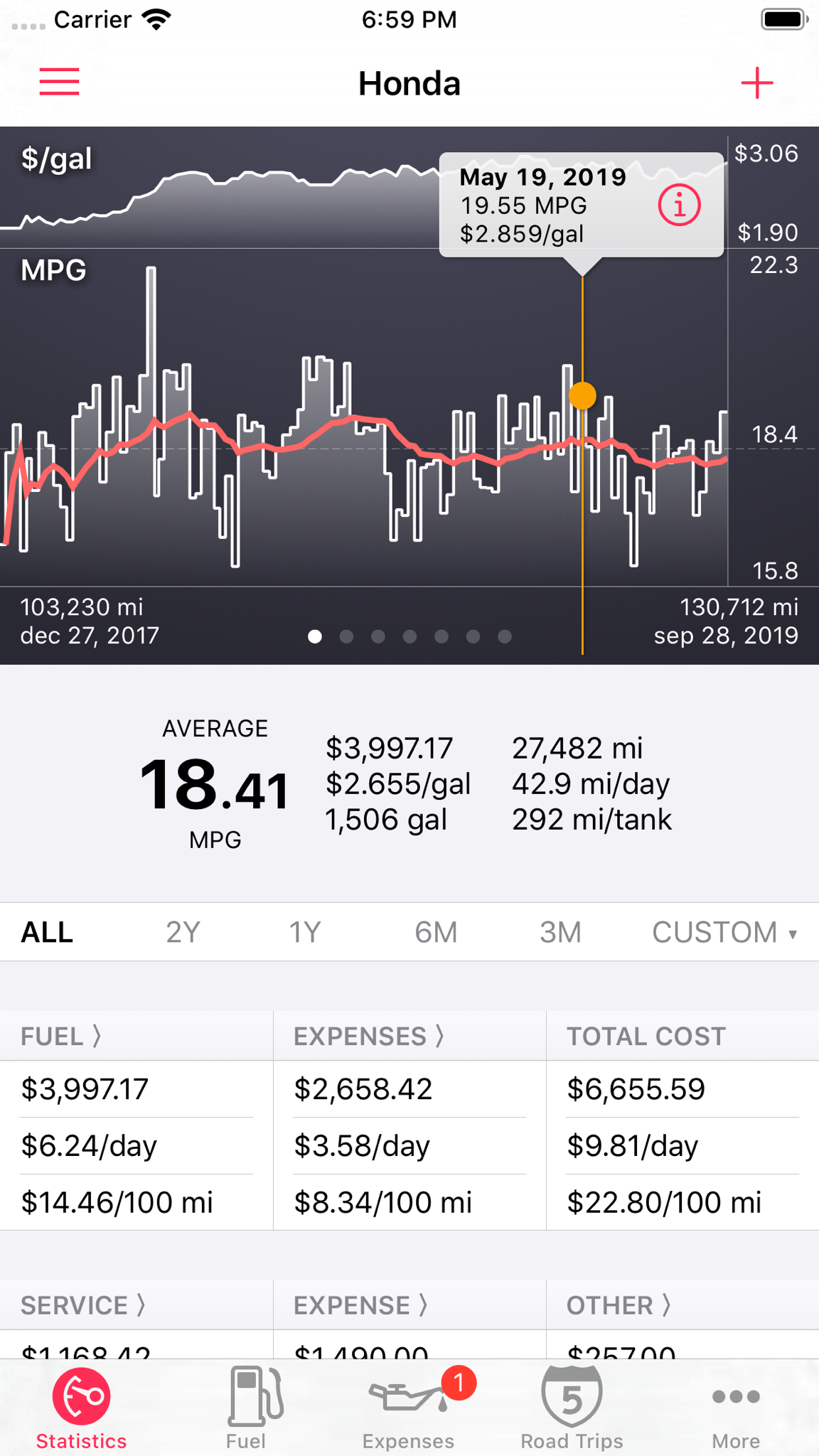
Task: Tap the MPG chart label
Action: click(53, 270)
